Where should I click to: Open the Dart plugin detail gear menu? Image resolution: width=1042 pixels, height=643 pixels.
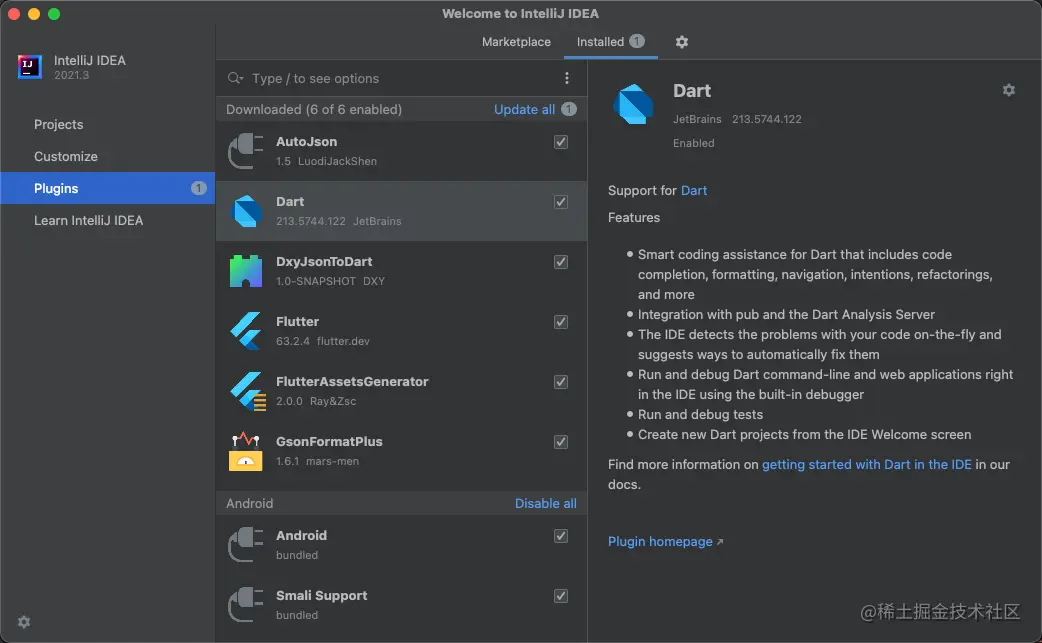coord(1008,90)
